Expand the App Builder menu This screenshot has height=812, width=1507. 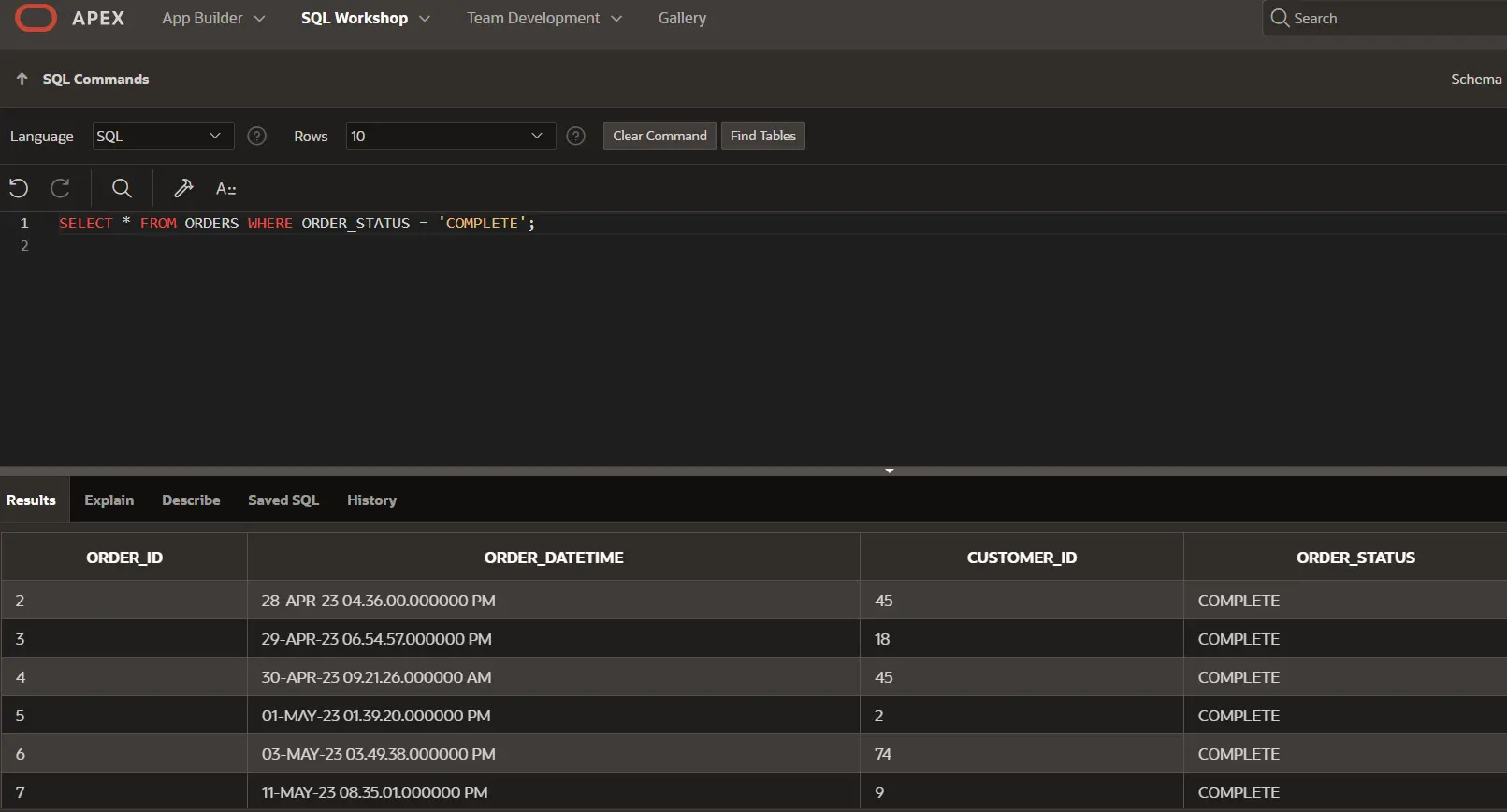pos(213,18)
